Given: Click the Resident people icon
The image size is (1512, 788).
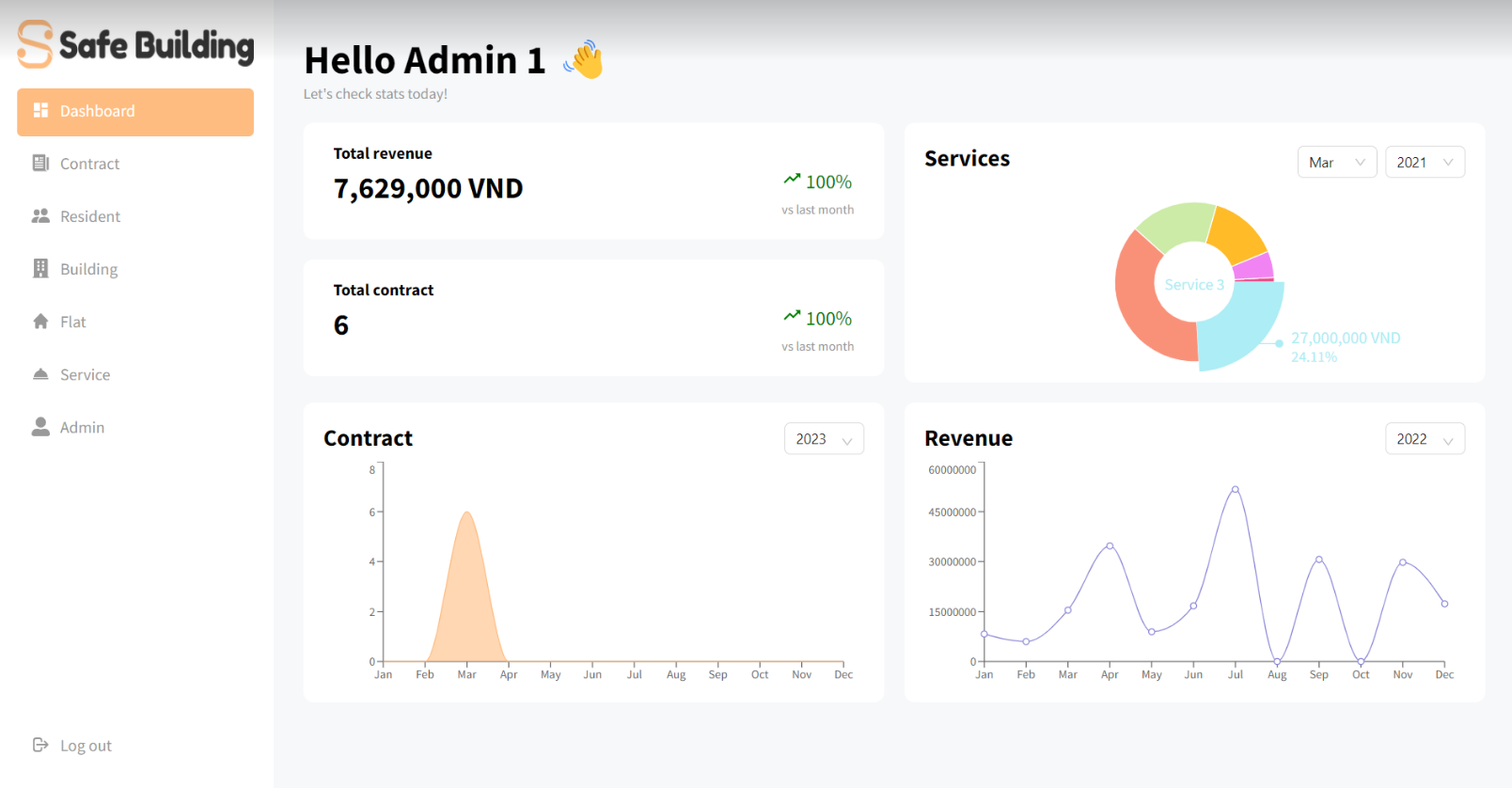Looking at the screenshot, I should (40, 216).
